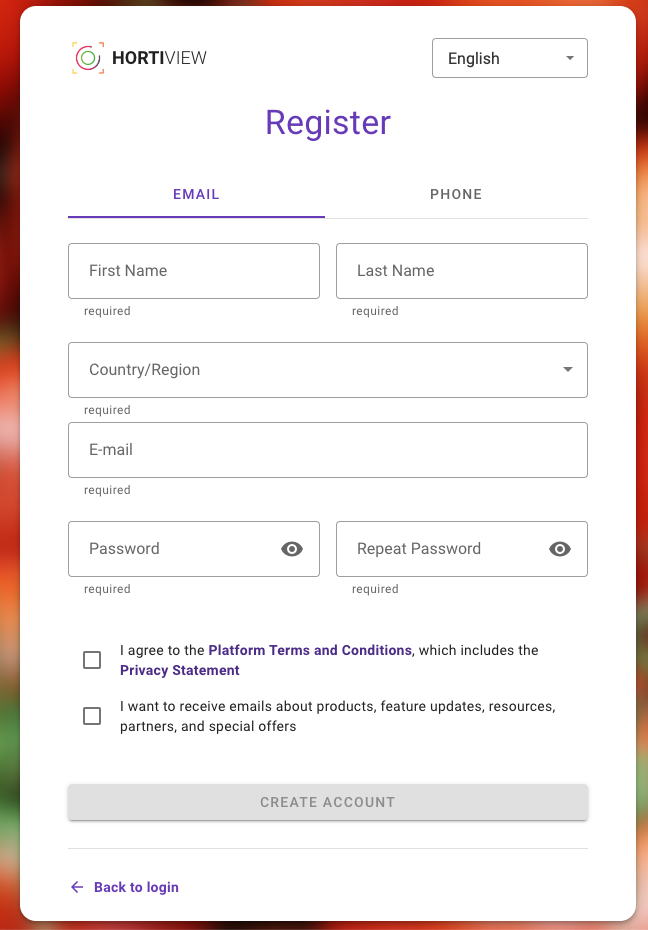The height and width of the screenshot is (930, 648).
Task: Open the Privacy Statement link
Action: coord(180,670)
